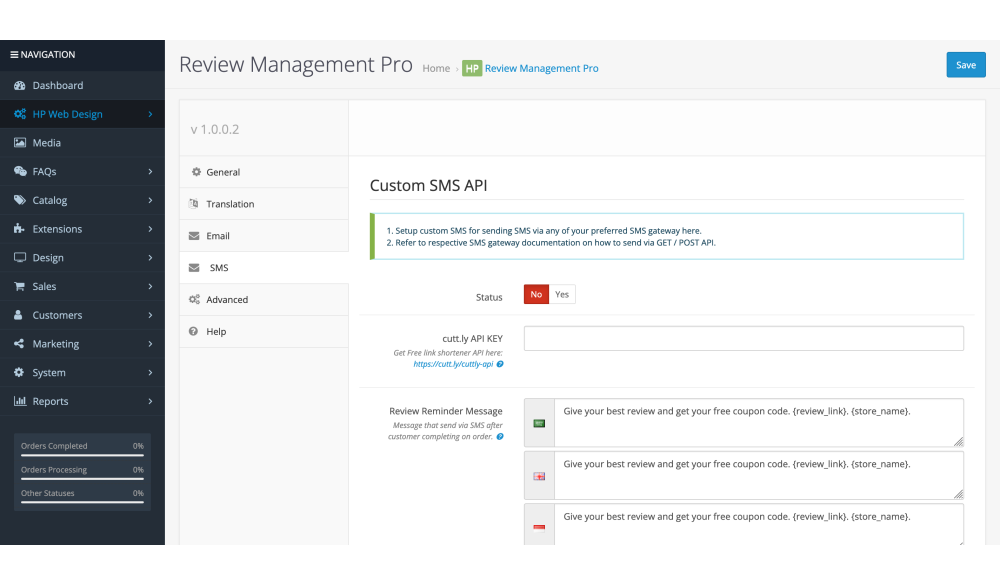Expand the System menu chevron
Viewport: 1000px width, 585px height.
[150, 373]
